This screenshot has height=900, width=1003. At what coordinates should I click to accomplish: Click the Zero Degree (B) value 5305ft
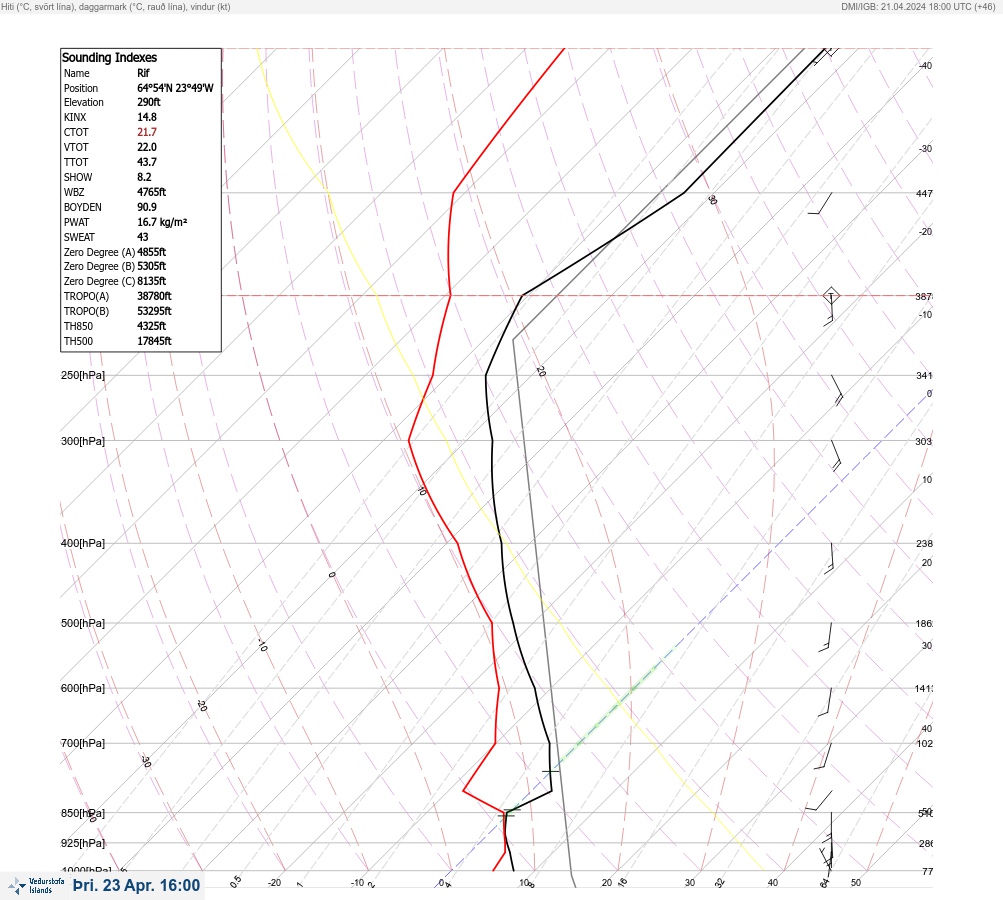[152, 266]
